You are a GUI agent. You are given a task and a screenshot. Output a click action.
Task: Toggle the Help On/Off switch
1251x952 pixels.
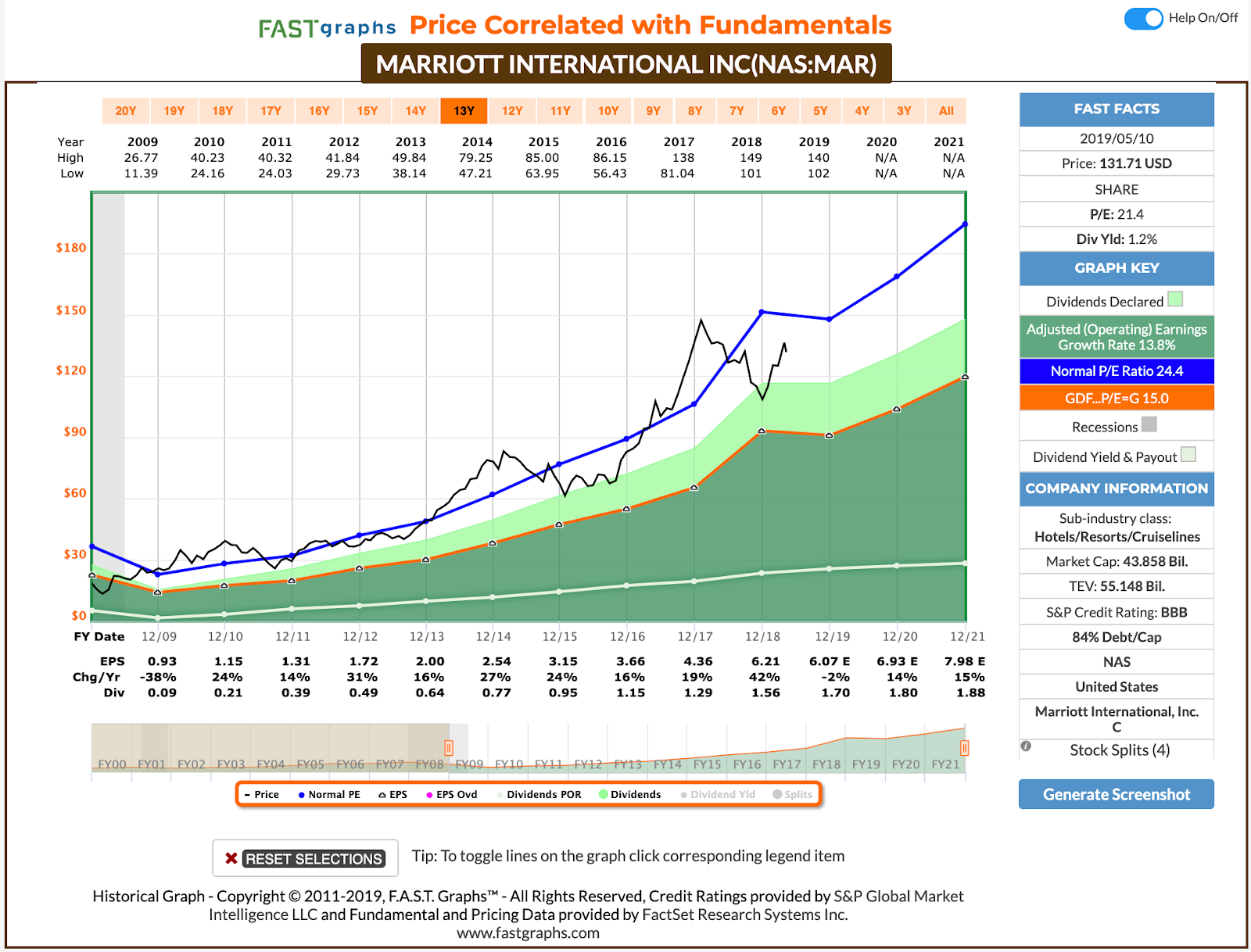(1144, 19)
